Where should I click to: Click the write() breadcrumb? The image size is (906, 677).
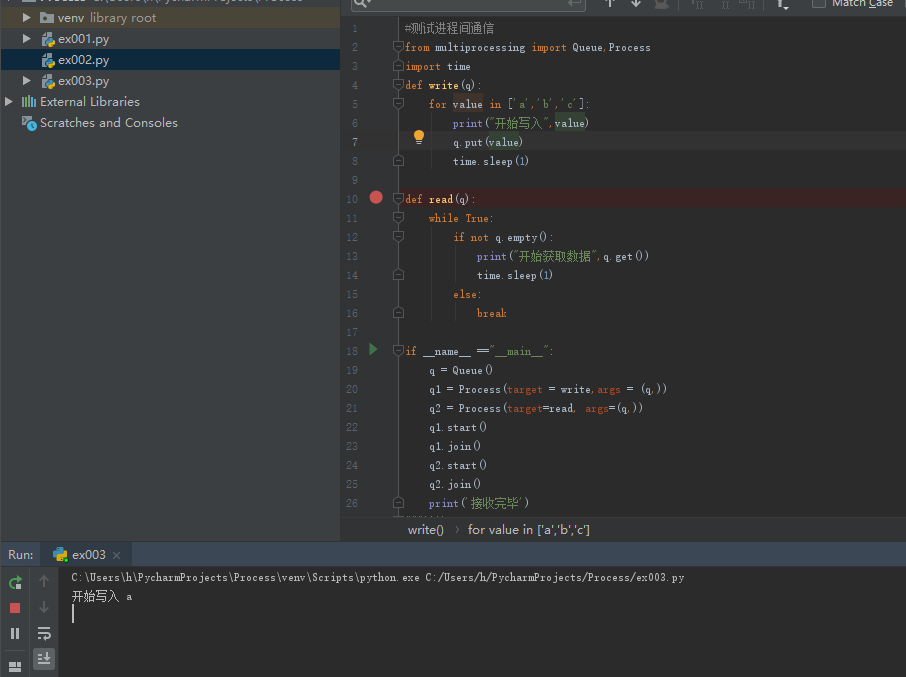425,530
